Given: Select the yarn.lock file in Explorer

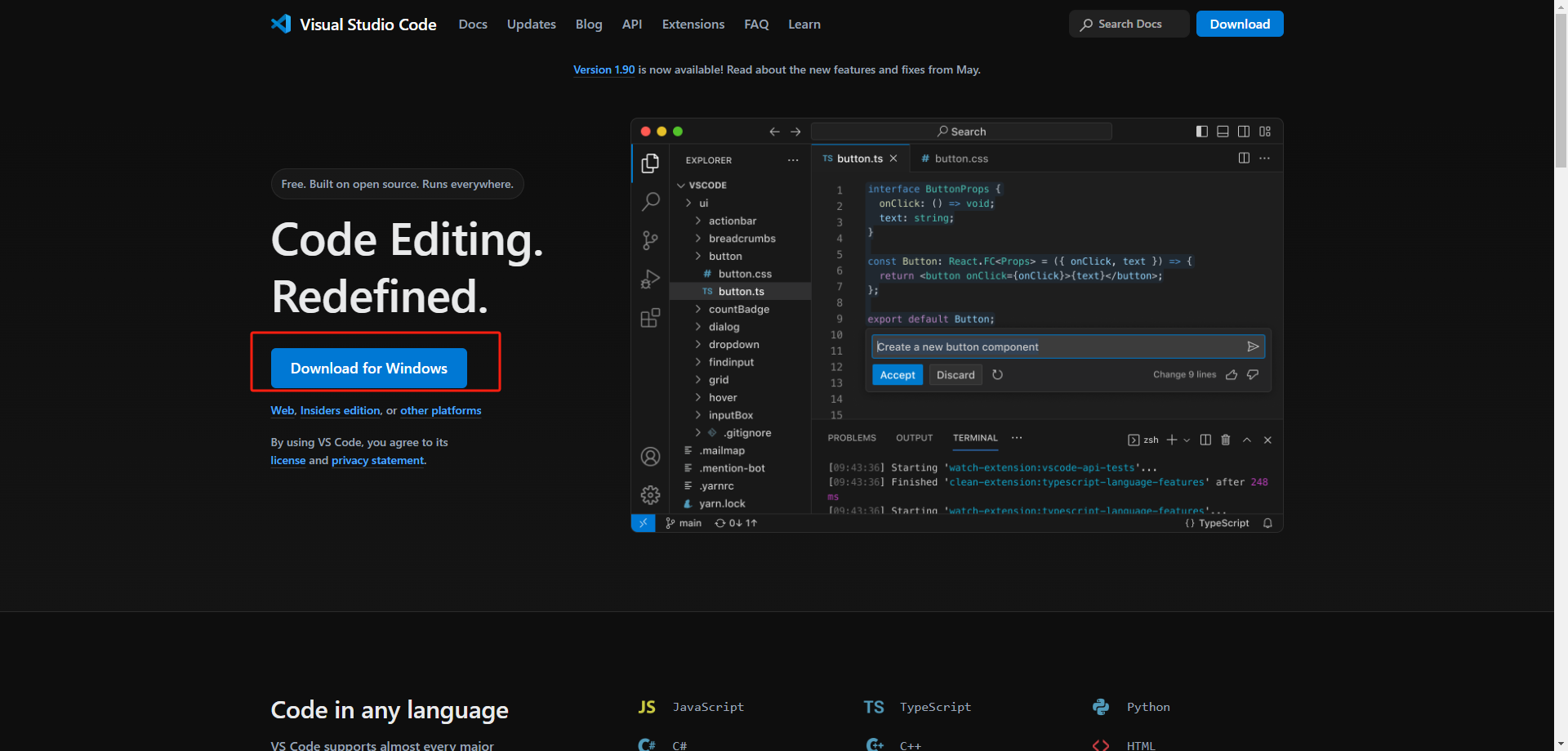Looking at the screenshot, I should [x=722, y=503].
